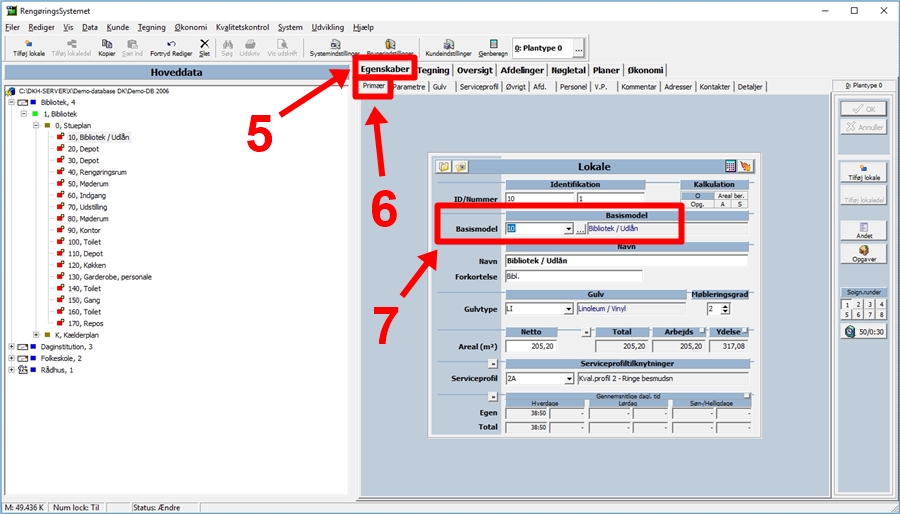Click the hand pointer icon in Lokale header
900x514 pixels.
coord(746,166)
